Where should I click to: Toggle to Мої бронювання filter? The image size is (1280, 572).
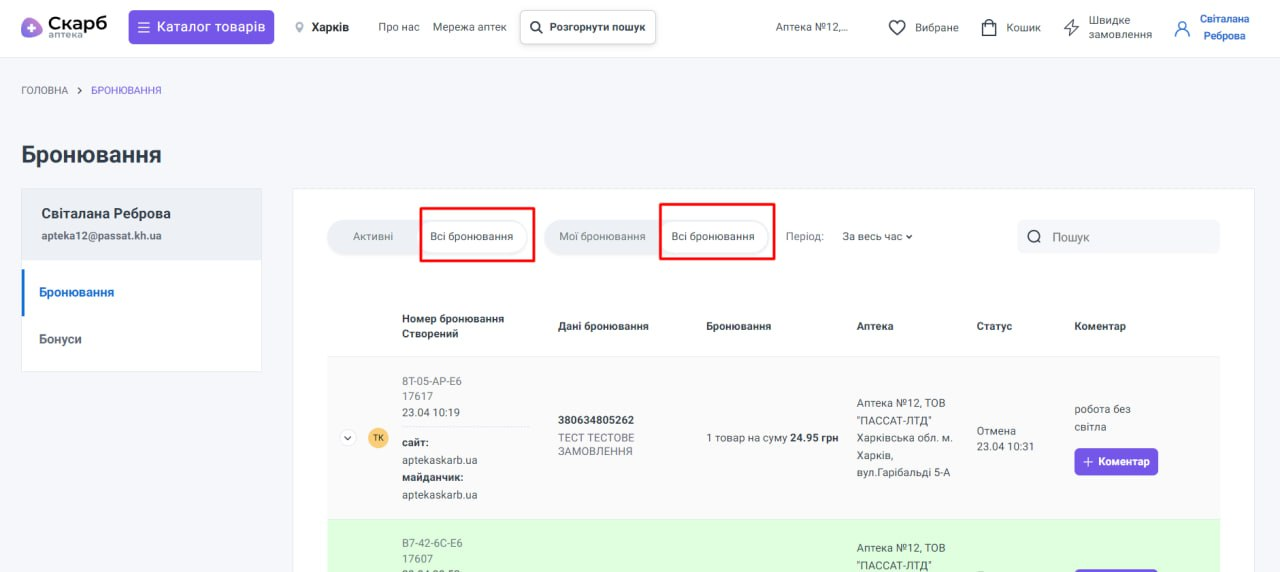[602, 237]
